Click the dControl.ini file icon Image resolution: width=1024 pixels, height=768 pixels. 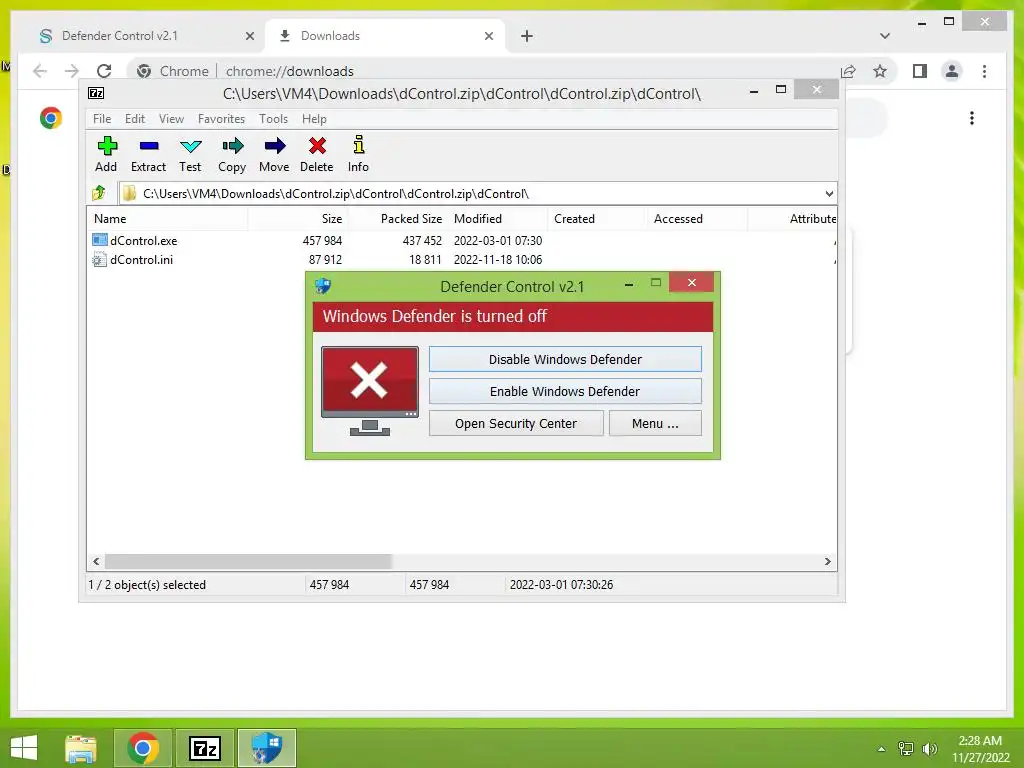[99, 259]
